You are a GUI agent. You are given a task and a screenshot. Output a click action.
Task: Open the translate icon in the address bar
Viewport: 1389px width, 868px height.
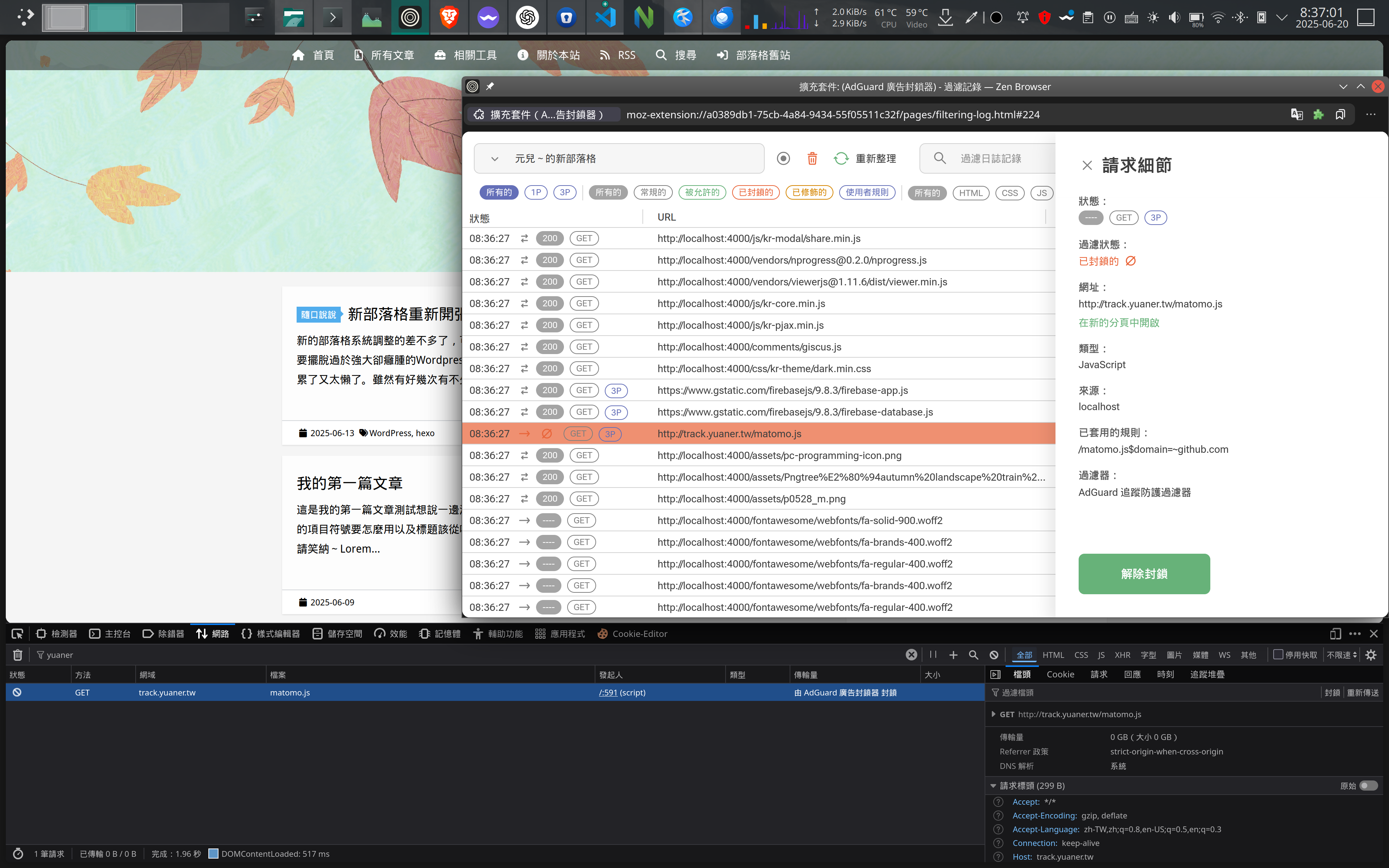click(x=1297, y=114)
